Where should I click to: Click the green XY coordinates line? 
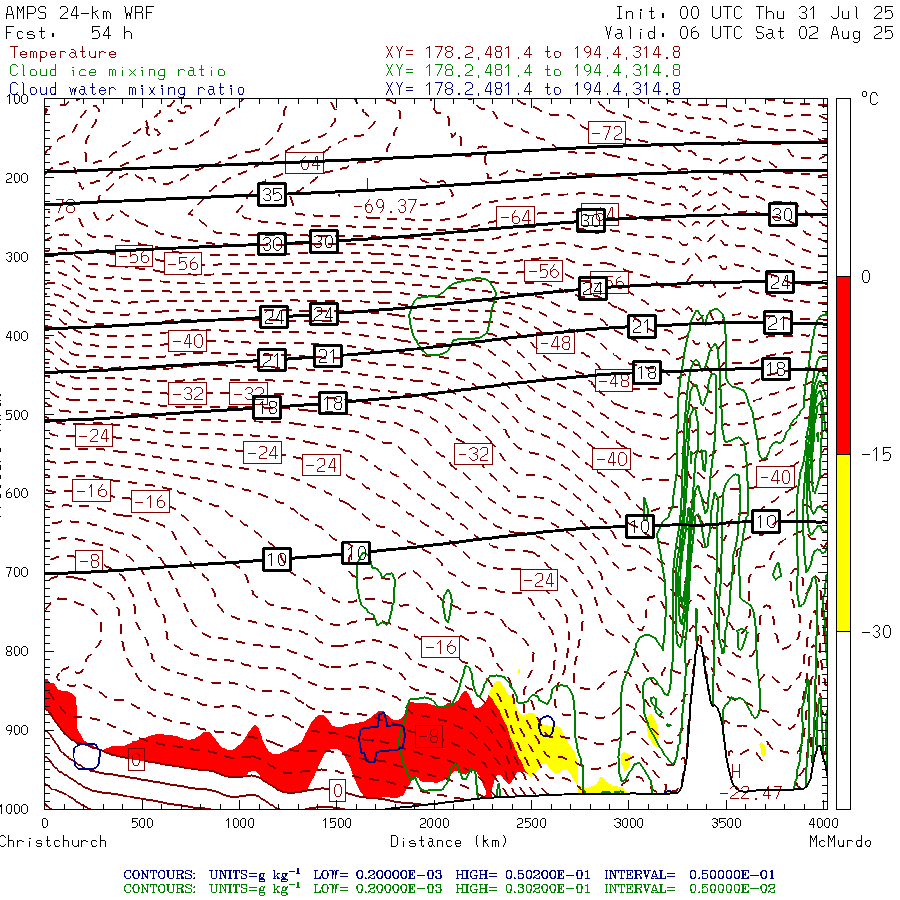[x=533, y=71]
